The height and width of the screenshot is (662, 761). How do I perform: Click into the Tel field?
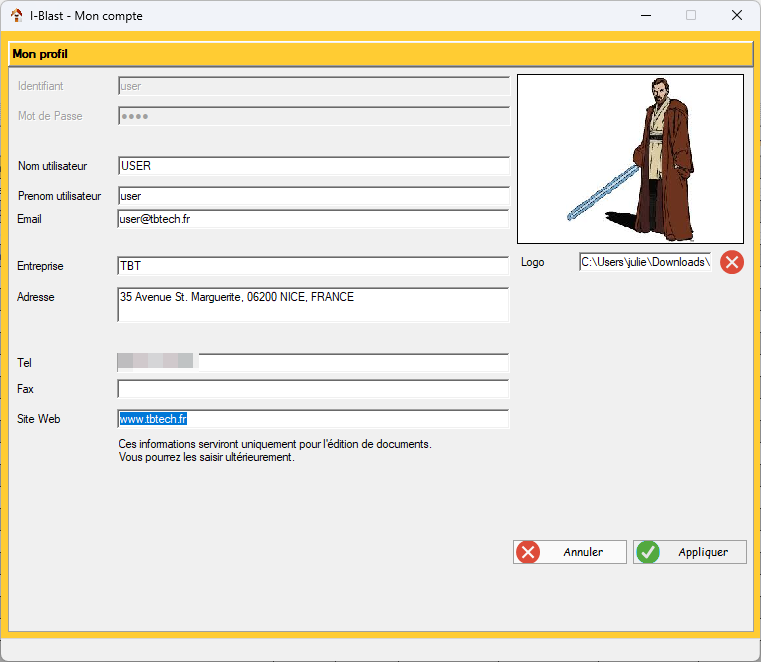coord(313,363)
